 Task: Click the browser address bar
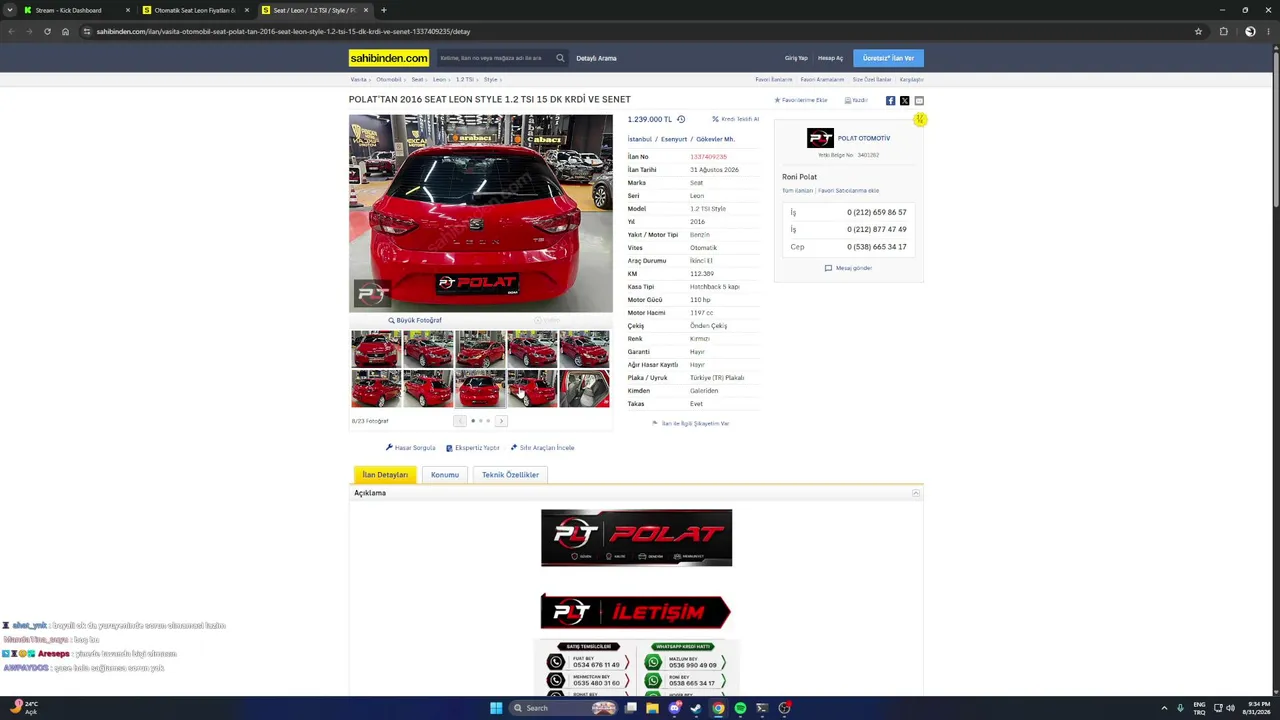point(640,31)
